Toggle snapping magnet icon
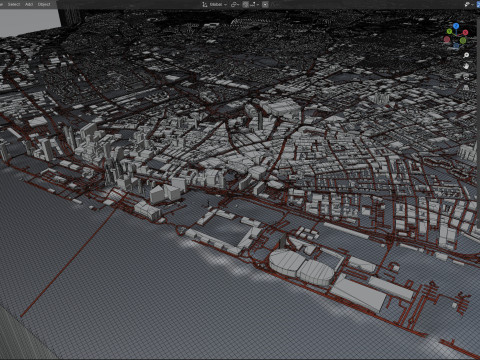The height and width of the screenshot is (360, 480). point(246,5)
